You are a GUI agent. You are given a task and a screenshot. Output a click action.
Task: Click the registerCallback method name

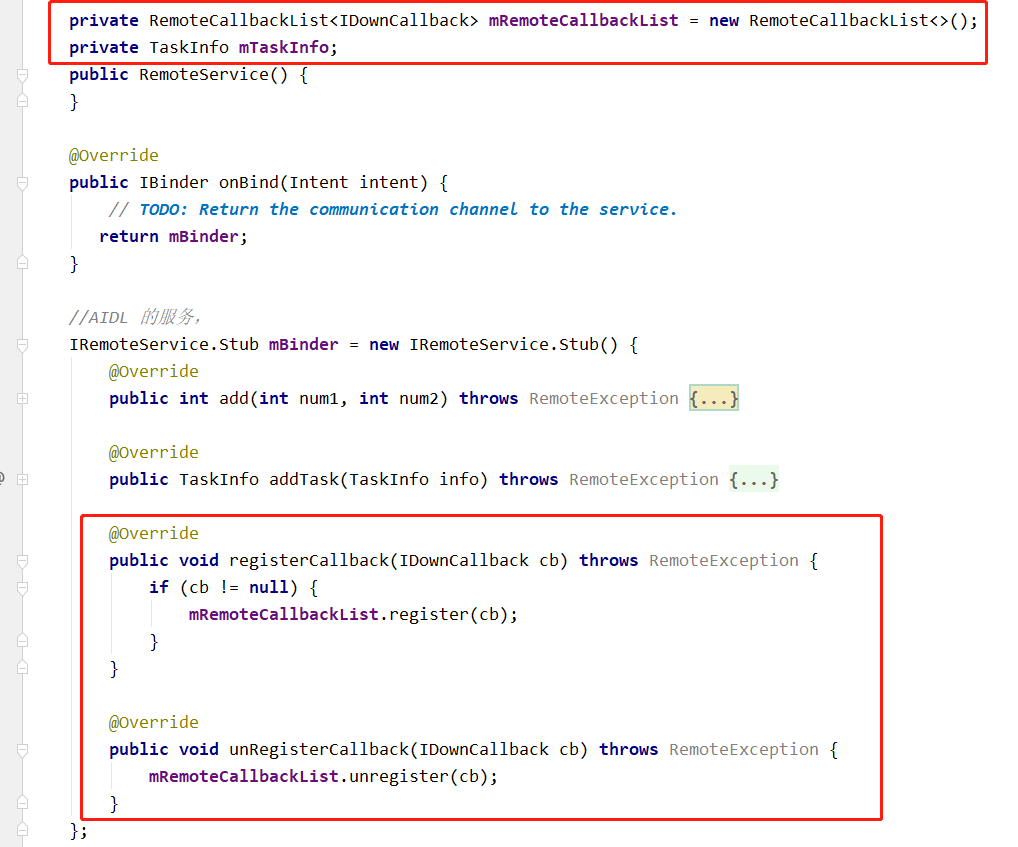coord(308,561)
